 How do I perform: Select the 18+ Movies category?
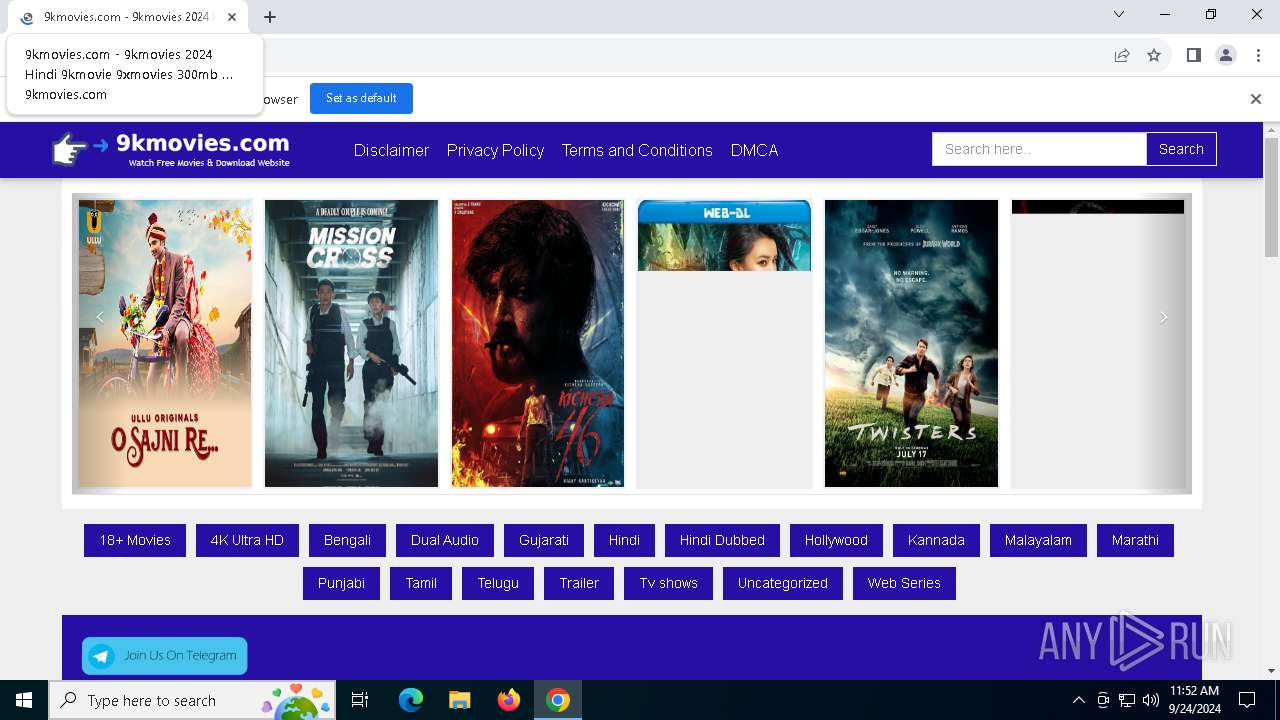[x=135, y=540]
